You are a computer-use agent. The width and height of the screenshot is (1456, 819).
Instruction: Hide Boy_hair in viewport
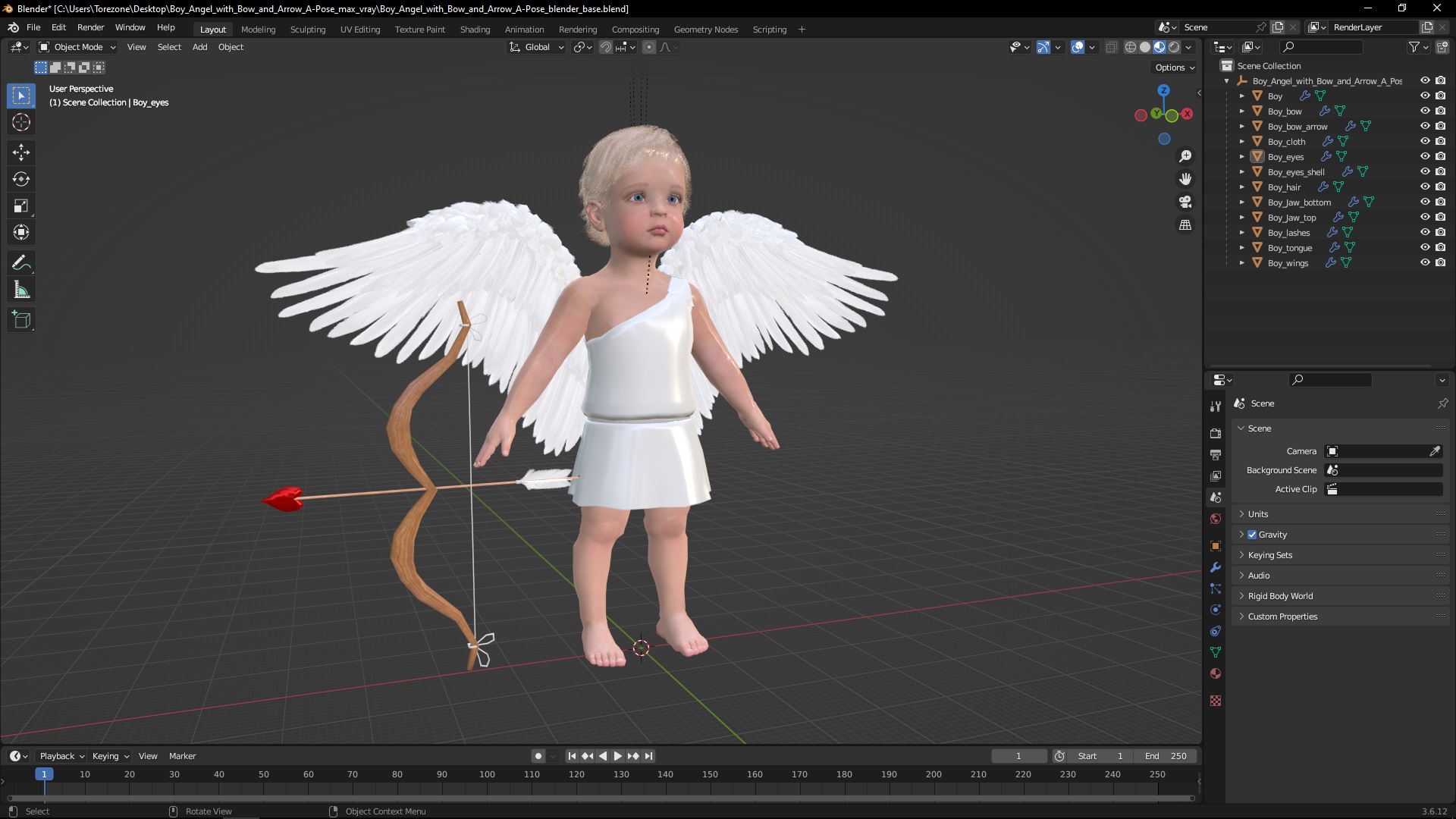tap(1425, 187)
